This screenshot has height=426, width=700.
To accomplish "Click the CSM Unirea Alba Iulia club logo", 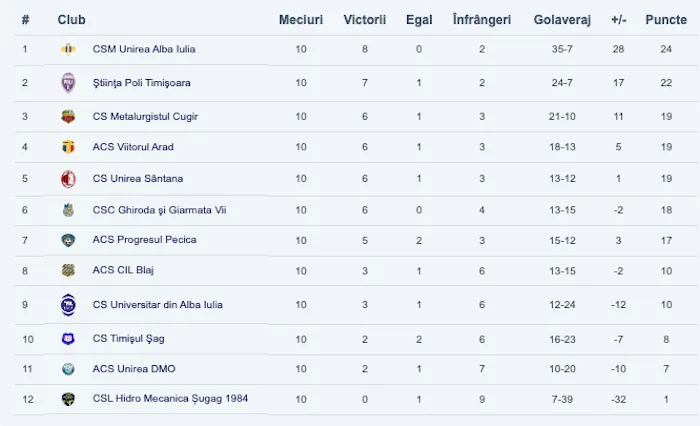I will click(68, 49).
